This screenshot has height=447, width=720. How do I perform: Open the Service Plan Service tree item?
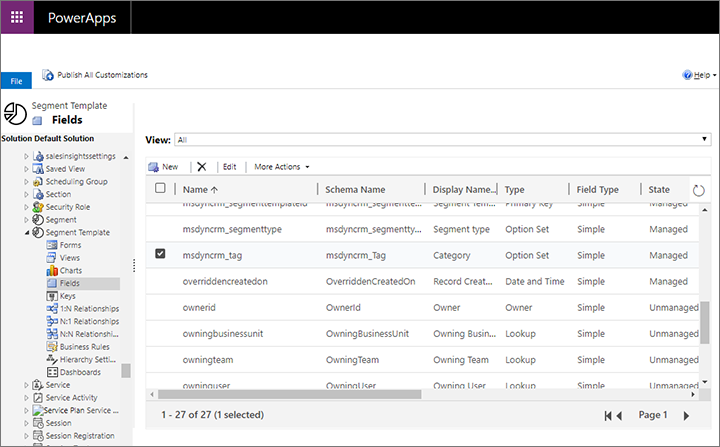(x=81, y=410)
